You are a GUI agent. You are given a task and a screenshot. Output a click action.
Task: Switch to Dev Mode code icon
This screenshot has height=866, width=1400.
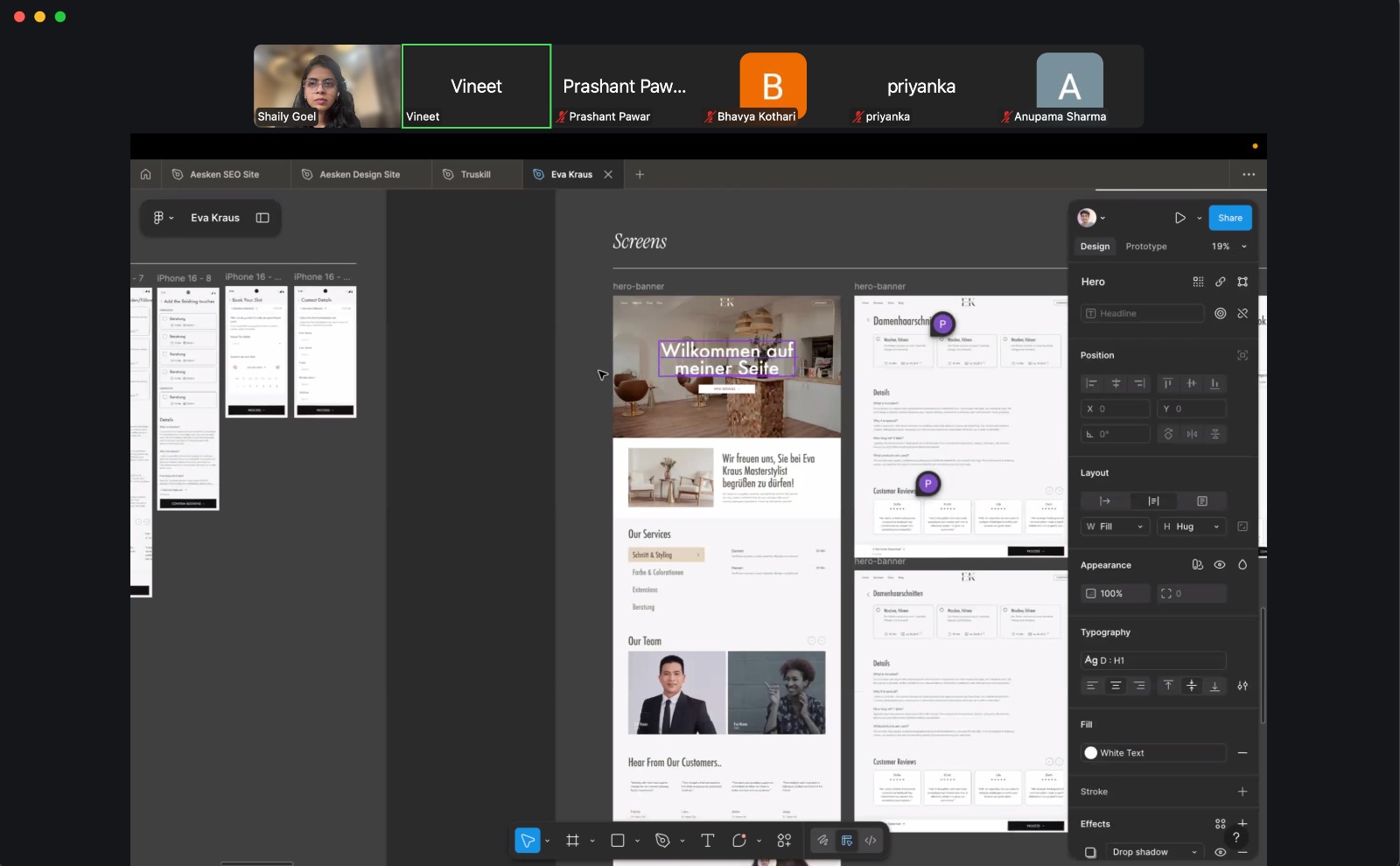(871, 841)
